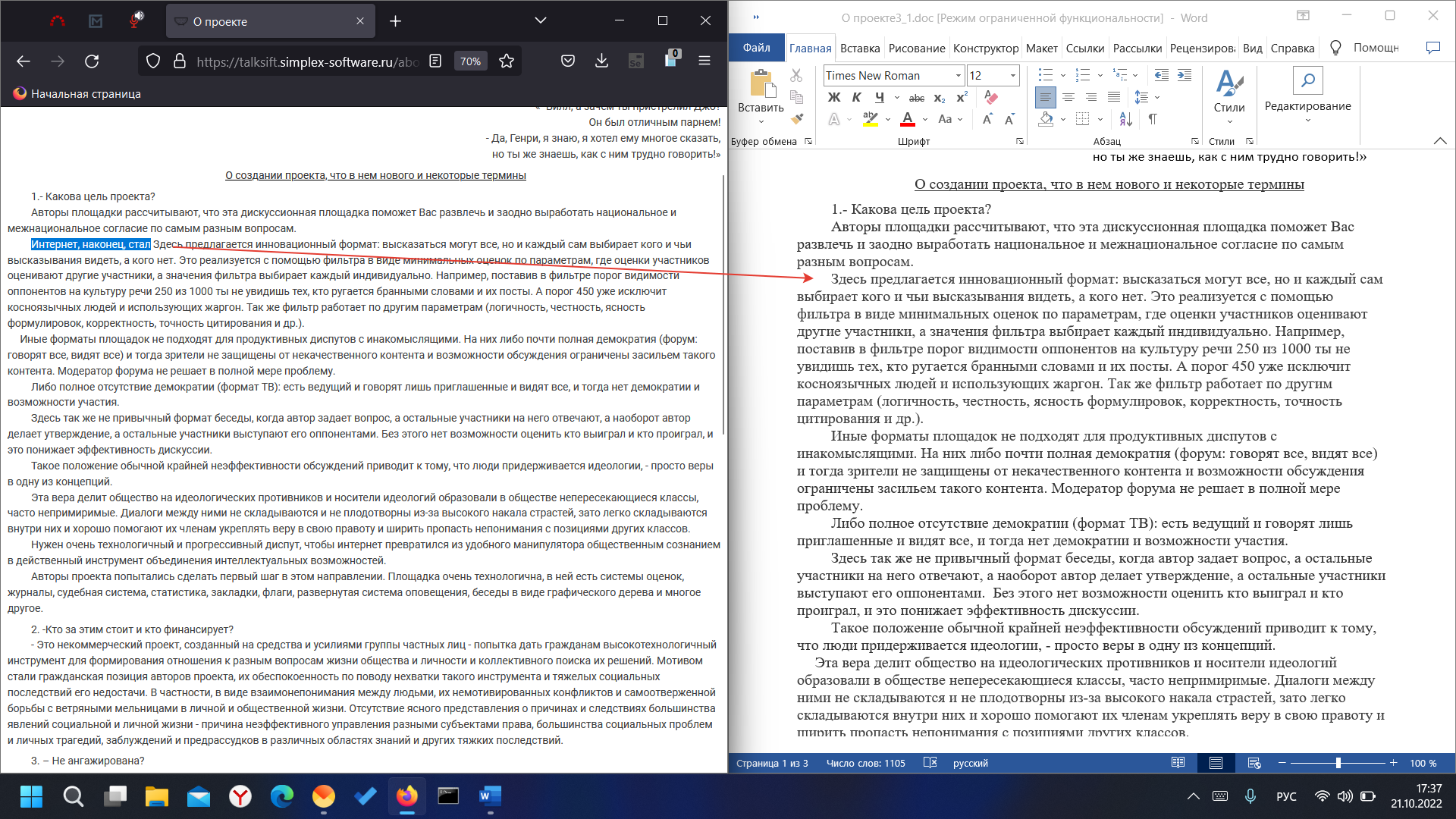Open the Вид ribbon tab
The height and width of the screenshot is (819, 1456).
click(1253, 48)
